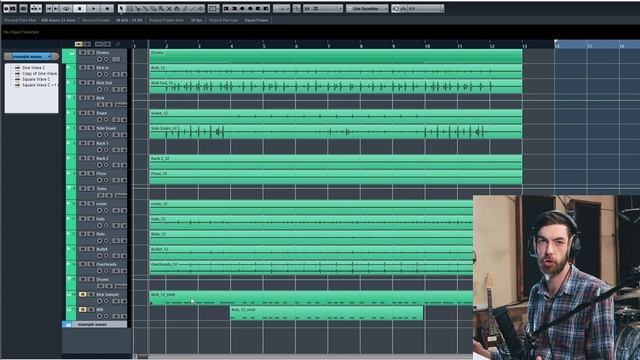
Task: Toggle the Cycle loop button
Action: (66, 8)
